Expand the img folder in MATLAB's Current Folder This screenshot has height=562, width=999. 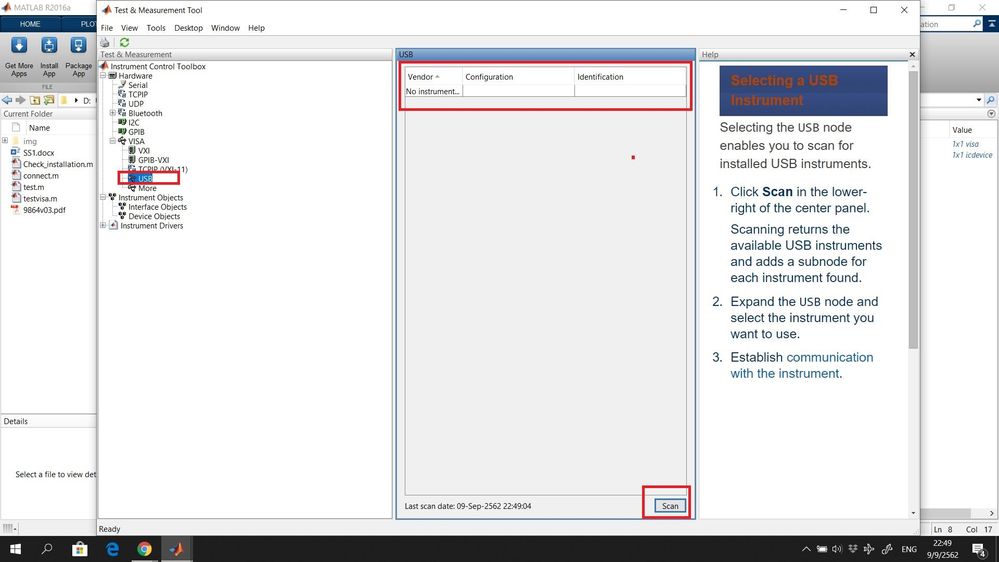5,141
